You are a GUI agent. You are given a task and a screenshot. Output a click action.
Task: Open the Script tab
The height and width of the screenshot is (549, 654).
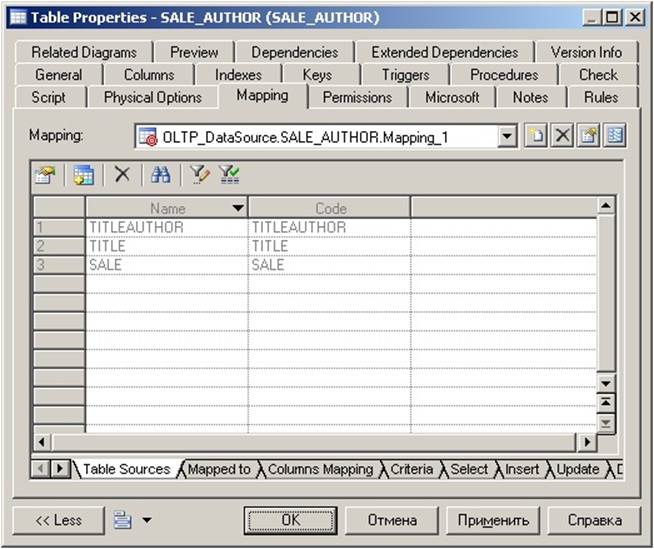(x=48, y=97)
